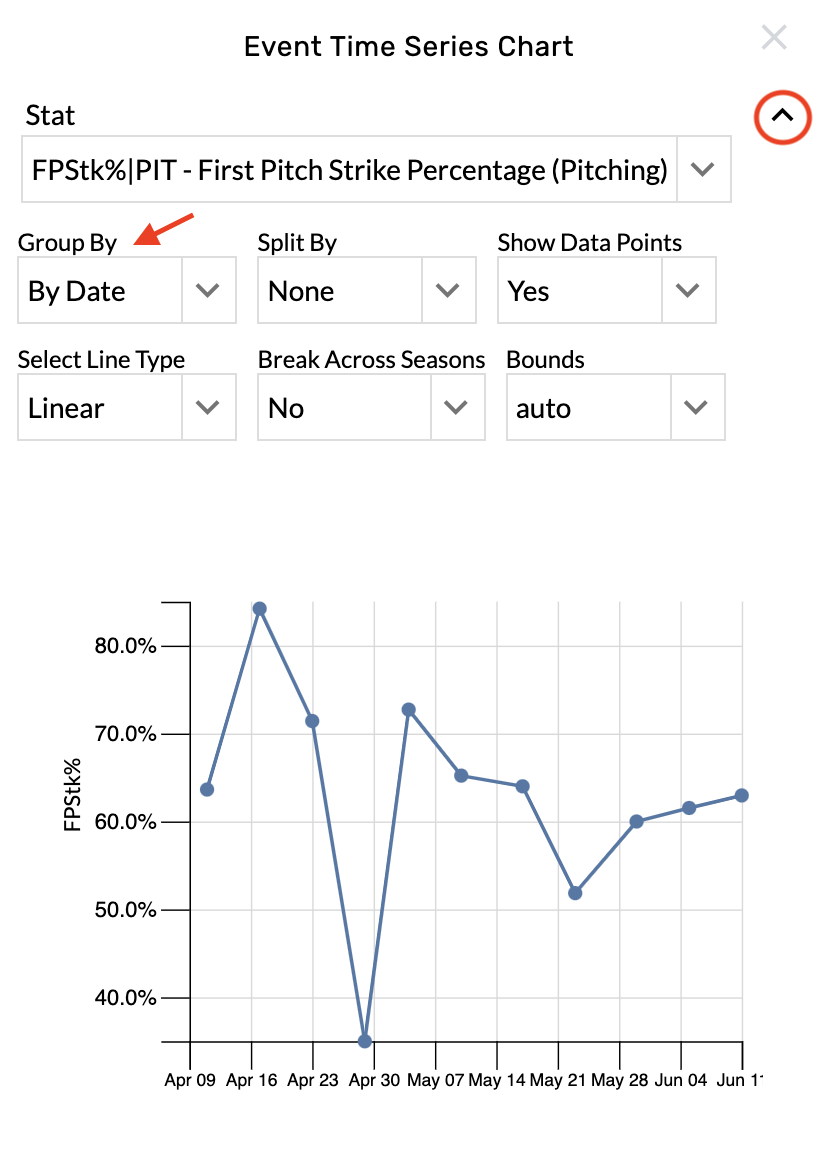Click the lowest data point near Apr 30
Image resolution: width=814 pixels, height=1150 pixels.
[363, 1041]
